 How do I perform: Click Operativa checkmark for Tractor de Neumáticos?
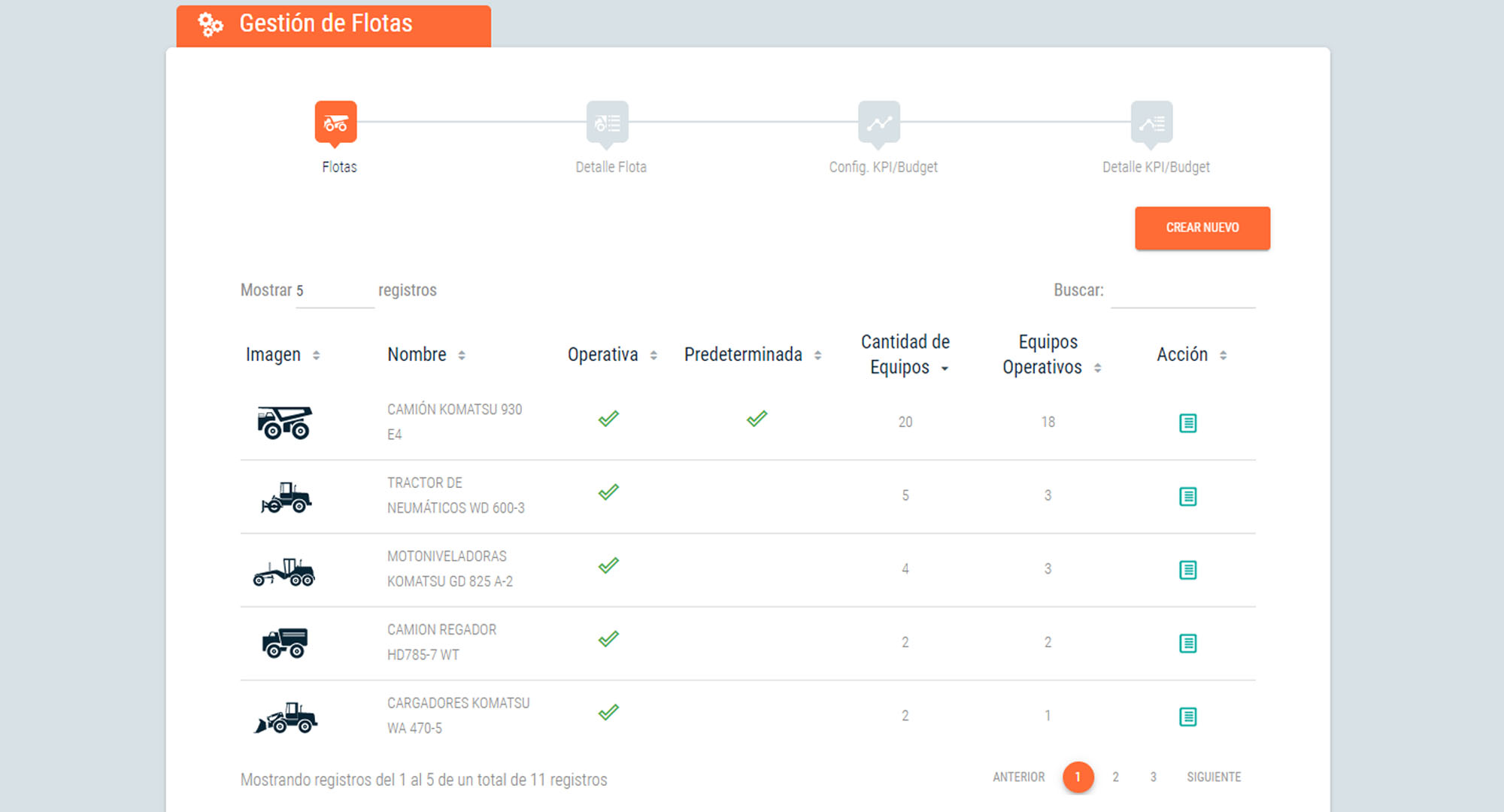pos(608,492)
